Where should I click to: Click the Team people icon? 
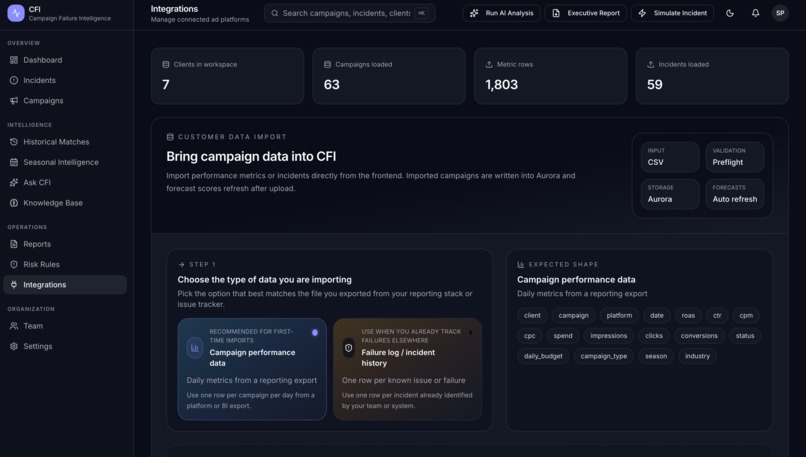(14, 326)
